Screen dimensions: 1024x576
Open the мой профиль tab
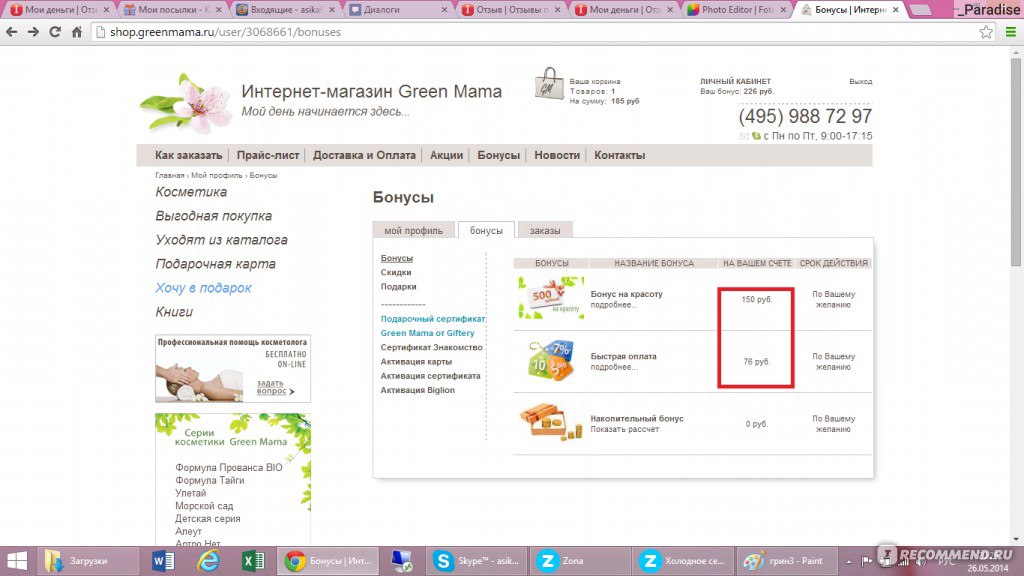(413, 231)
